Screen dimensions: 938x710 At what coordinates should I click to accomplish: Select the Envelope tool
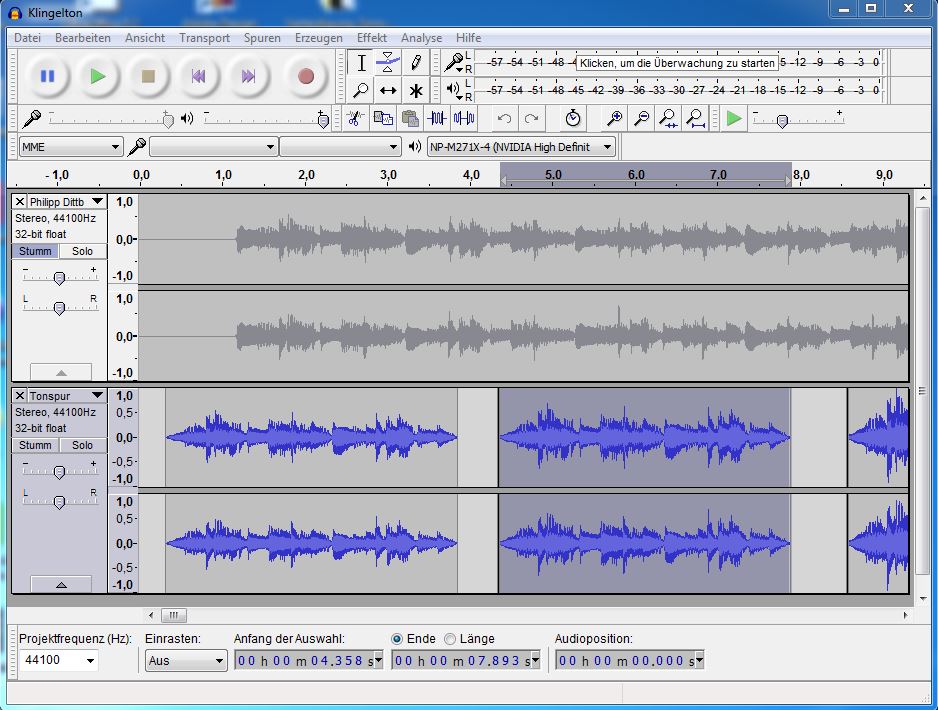coord(389,63)
